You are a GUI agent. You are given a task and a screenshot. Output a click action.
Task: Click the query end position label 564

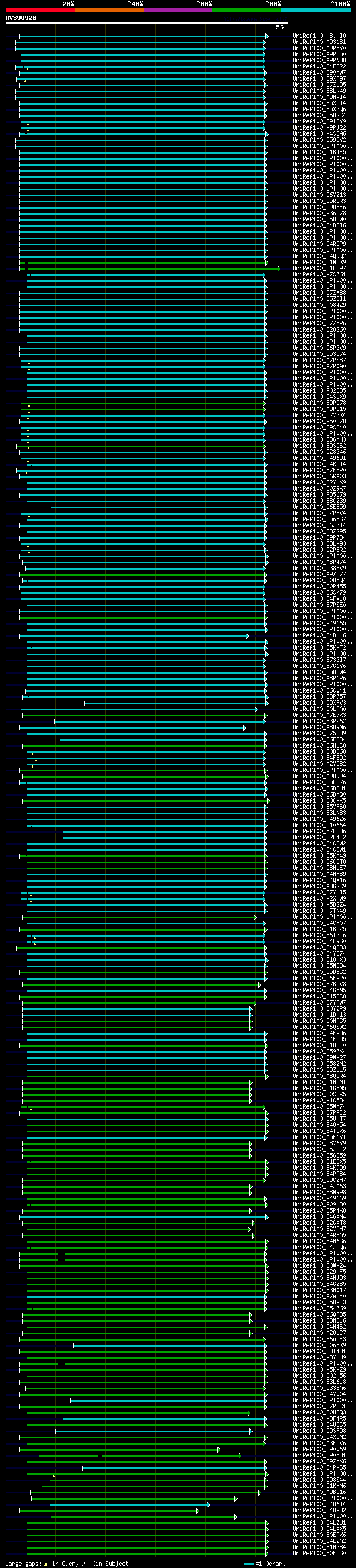pyautogui.click(x=281, y=27)
